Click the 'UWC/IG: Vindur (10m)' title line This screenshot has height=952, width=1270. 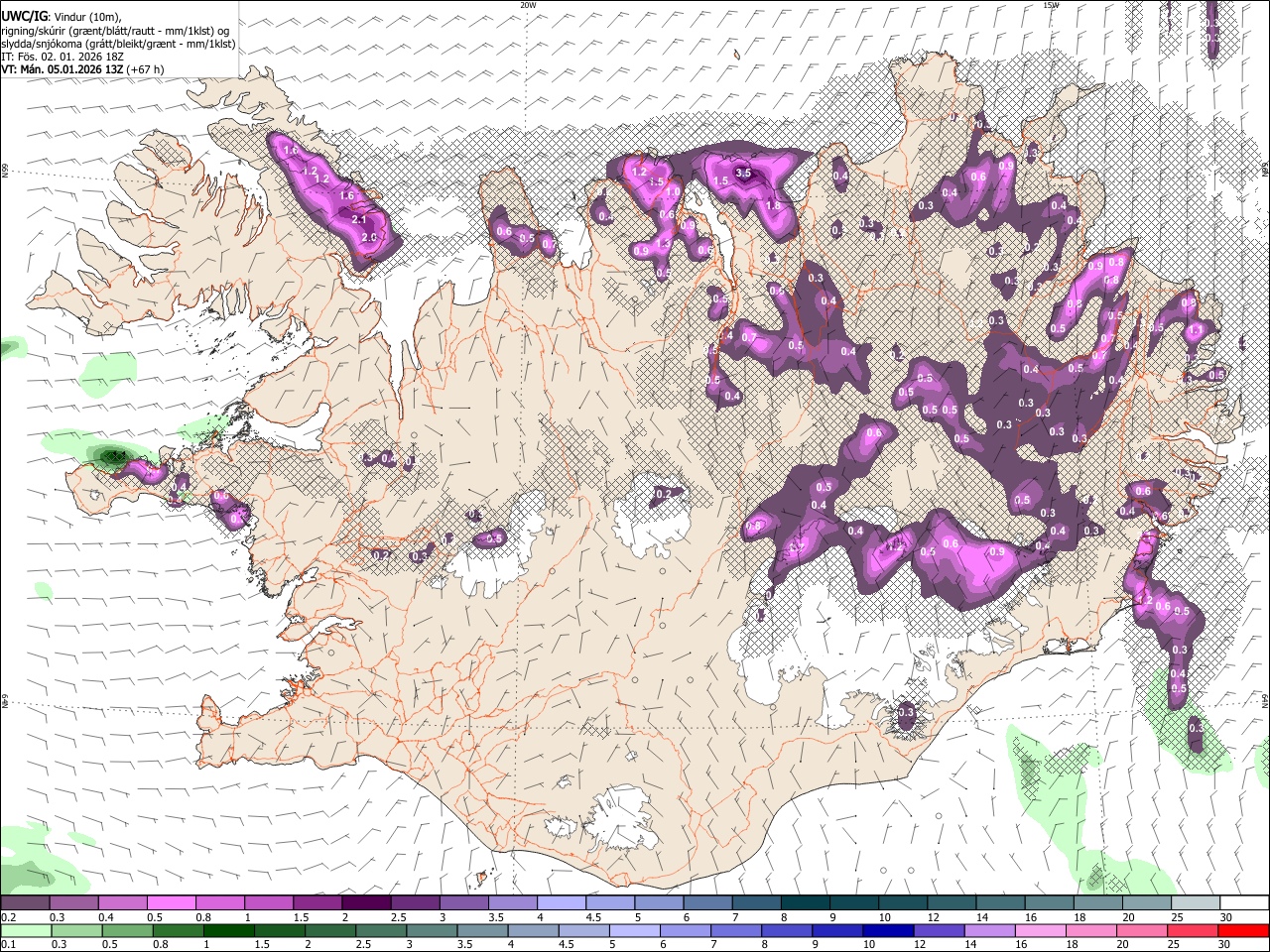pyautogui.click(x=61, y=16)
